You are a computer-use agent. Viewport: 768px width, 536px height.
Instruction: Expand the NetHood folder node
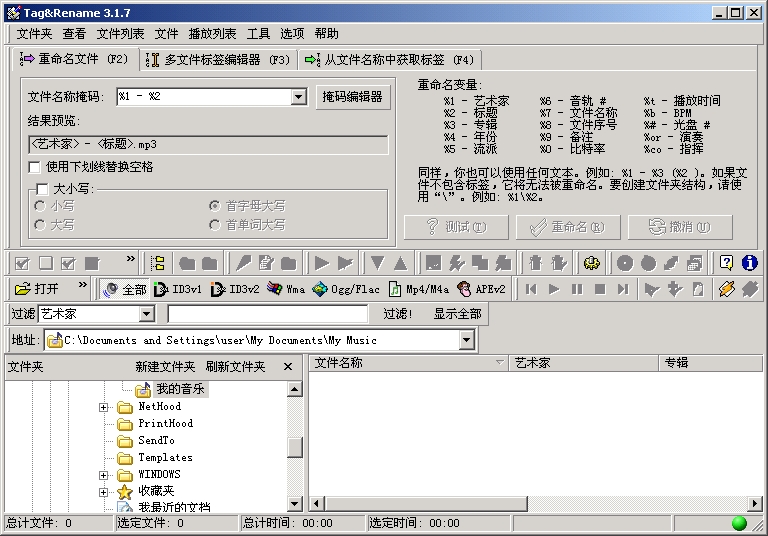[103, 407]
